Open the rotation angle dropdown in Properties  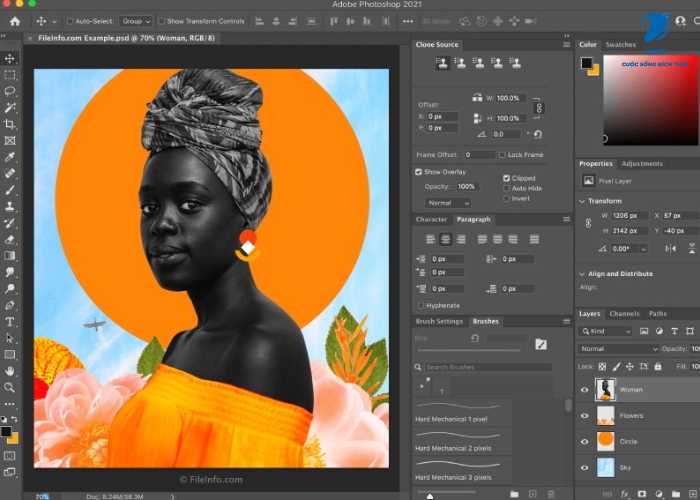(x=643, y=249)
